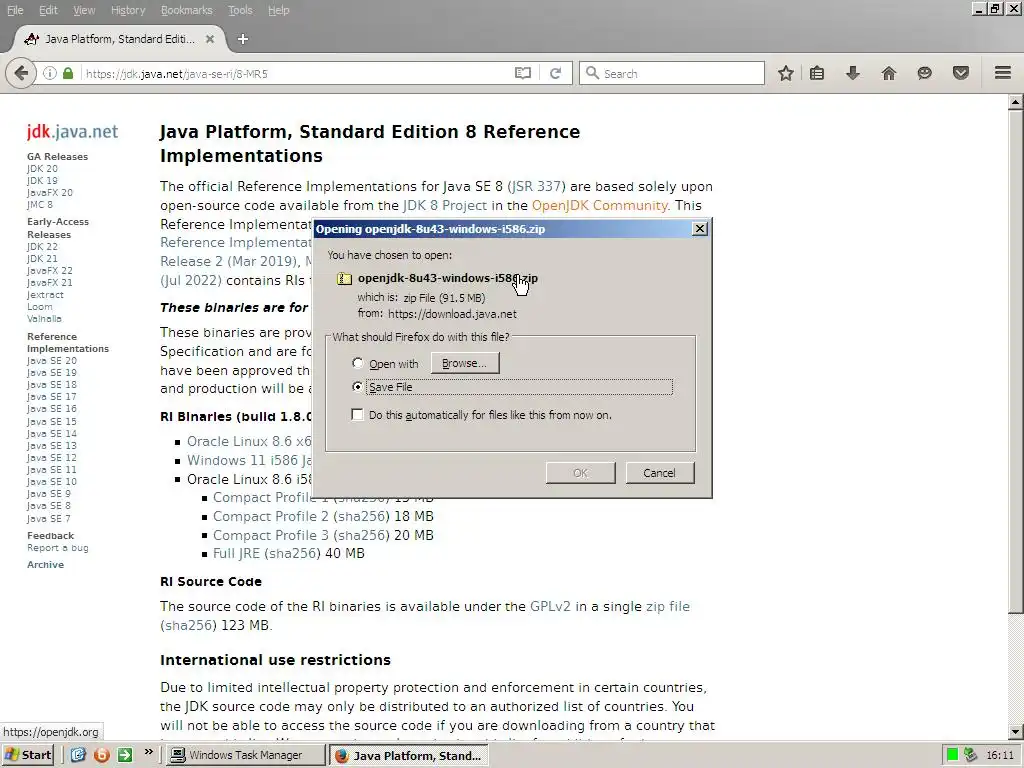Click the Java Platform Firefox taskbar button
The image size is (1024, 768).
[408, 756]
